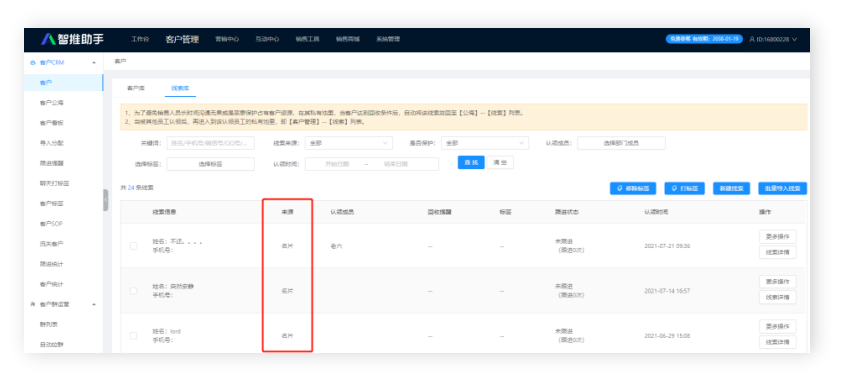
Task: Open the 线索来源 dropdown showing 全部
Action: [348, 143]
